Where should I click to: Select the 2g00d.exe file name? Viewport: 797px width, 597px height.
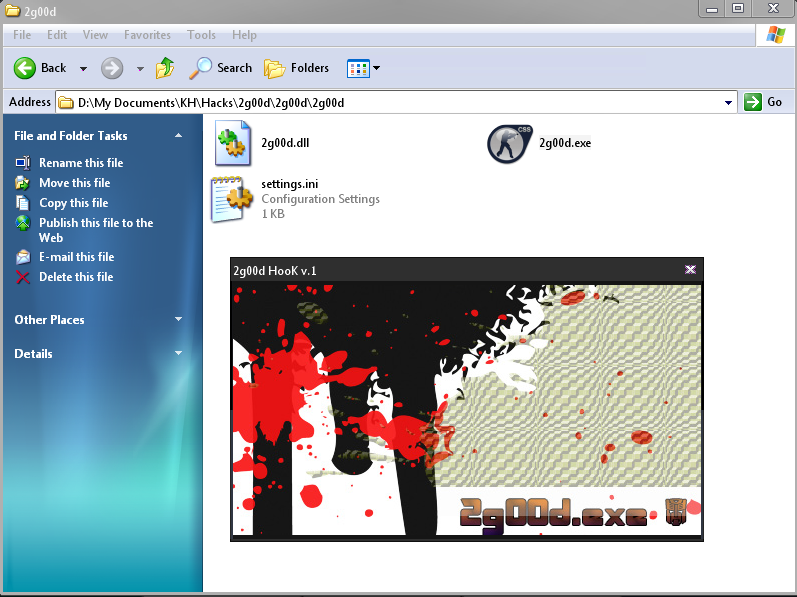tap(565, 143)
